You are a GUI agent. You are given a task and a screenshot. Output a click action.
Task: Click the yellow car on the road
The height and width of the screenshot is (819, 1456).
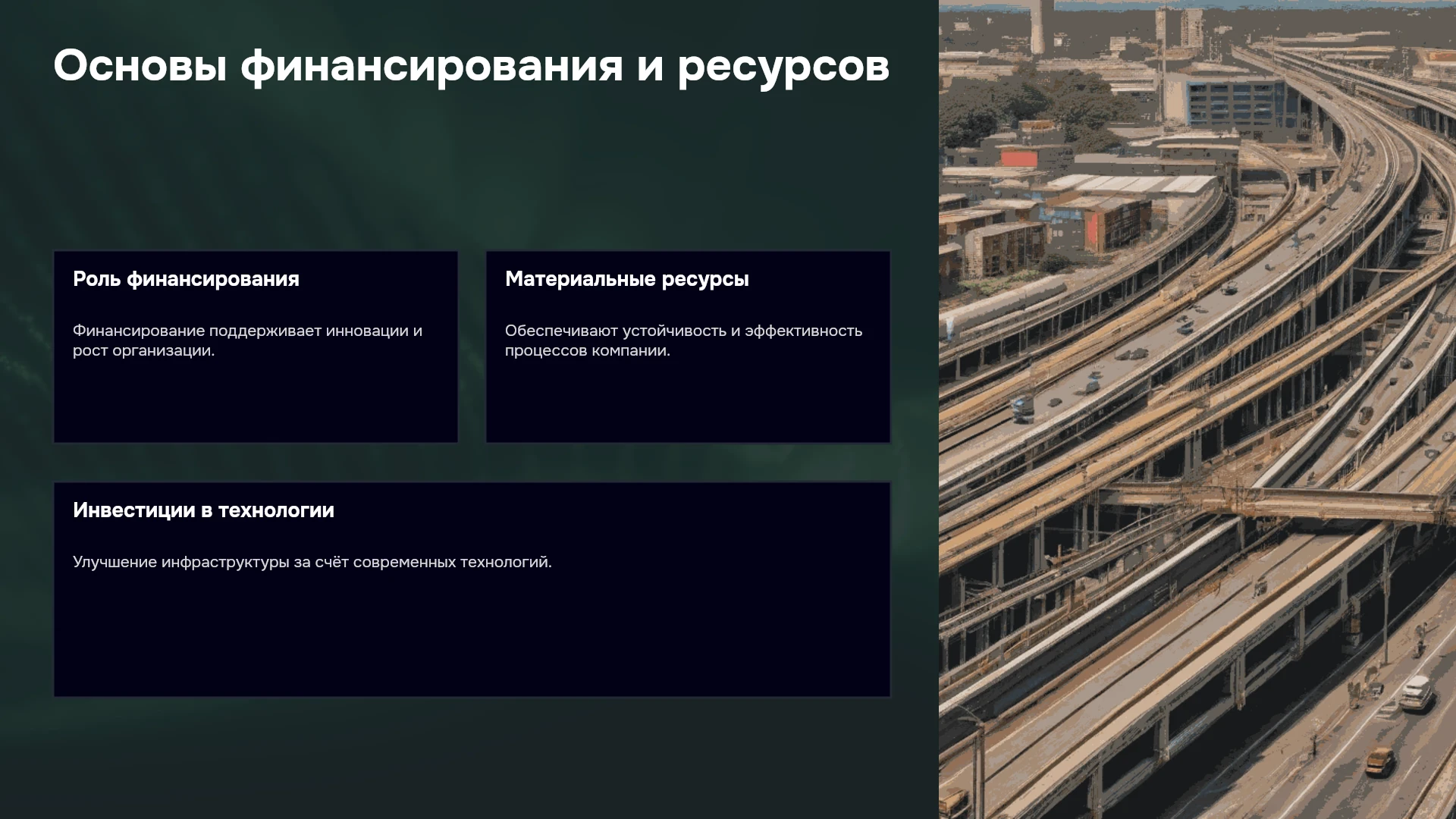tap(1379, 760)
